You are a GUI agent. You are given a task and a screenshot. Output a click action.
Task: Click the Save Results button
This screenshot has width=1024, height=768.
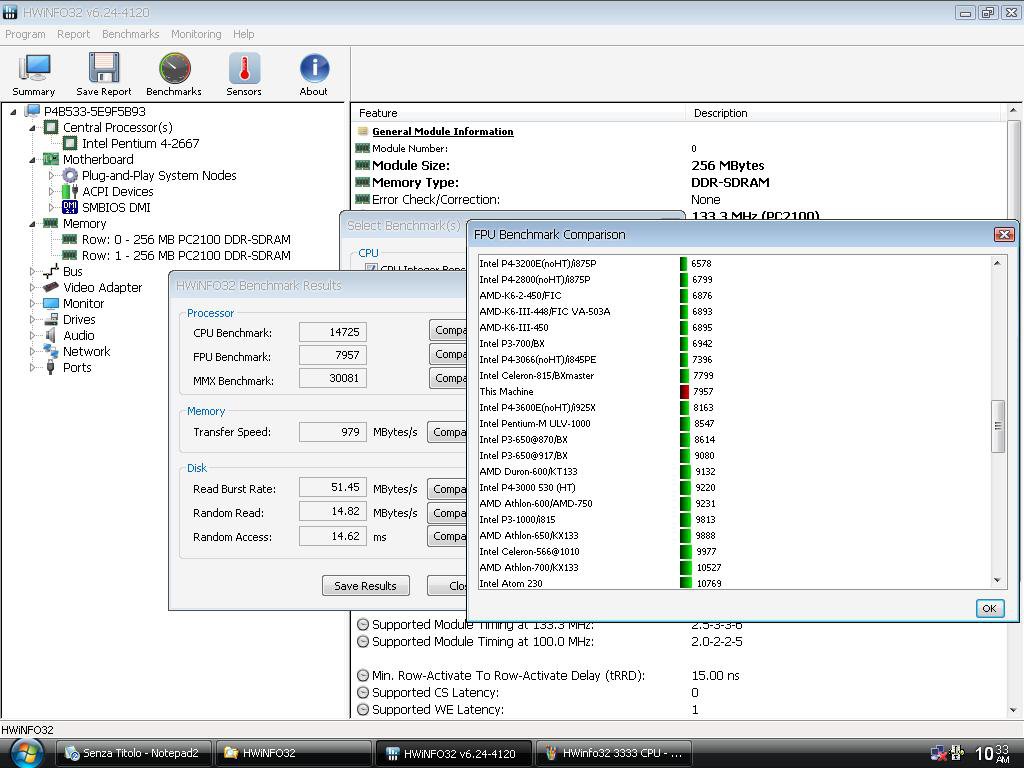365,586
